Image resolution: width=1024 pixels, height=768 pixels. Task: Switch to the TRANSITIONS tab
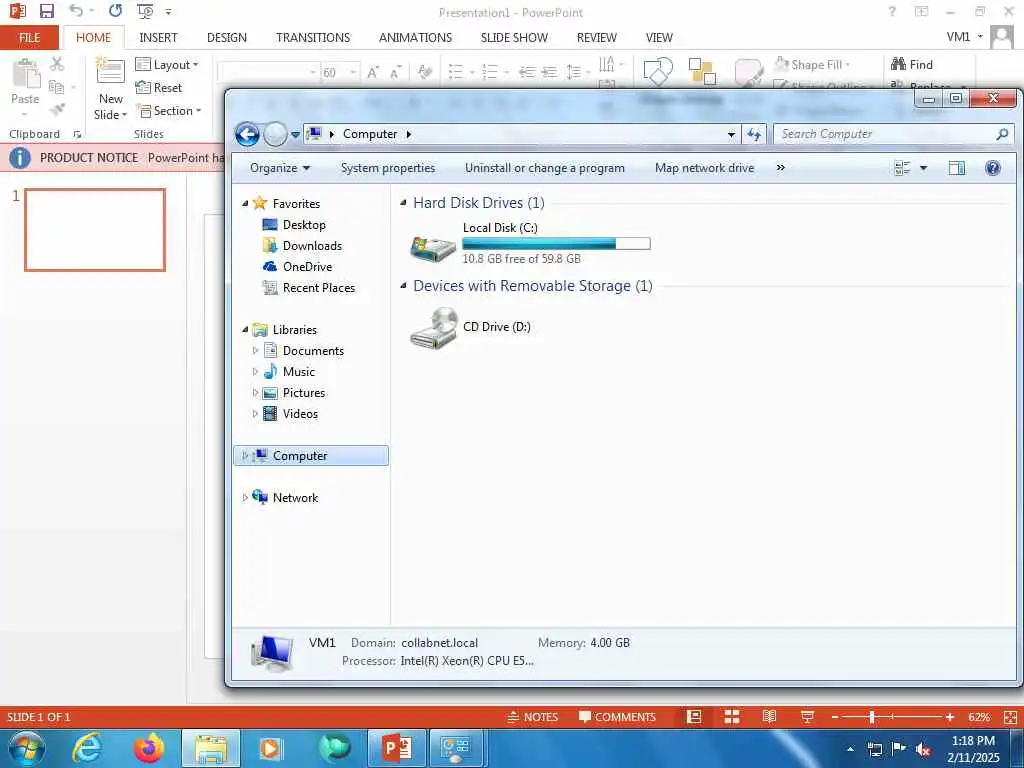tap(313, 37)
